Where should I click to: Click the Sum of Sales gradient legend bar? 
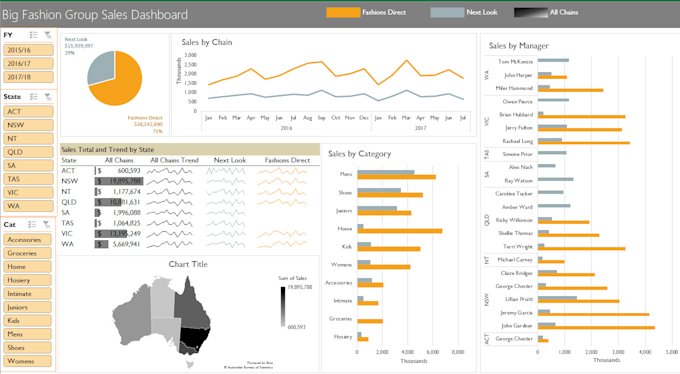click(x=283, y=307)
